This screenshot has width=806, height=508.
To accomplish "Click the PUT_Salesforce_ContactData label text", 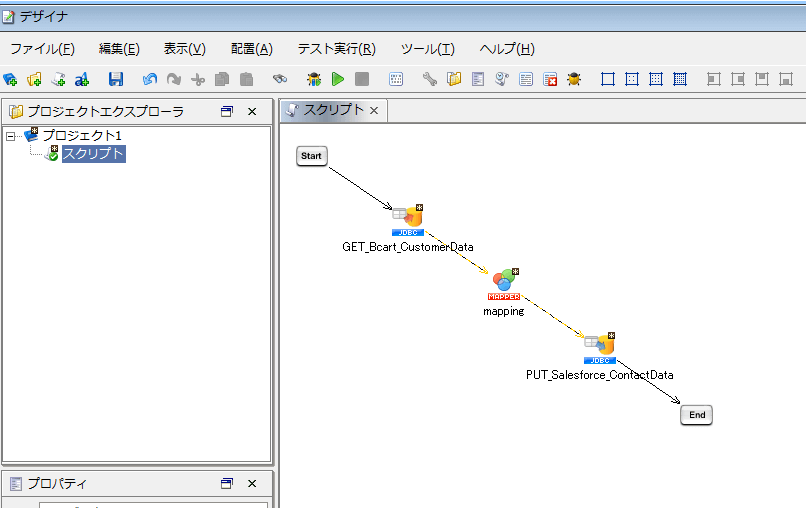I will coord(599,375).
